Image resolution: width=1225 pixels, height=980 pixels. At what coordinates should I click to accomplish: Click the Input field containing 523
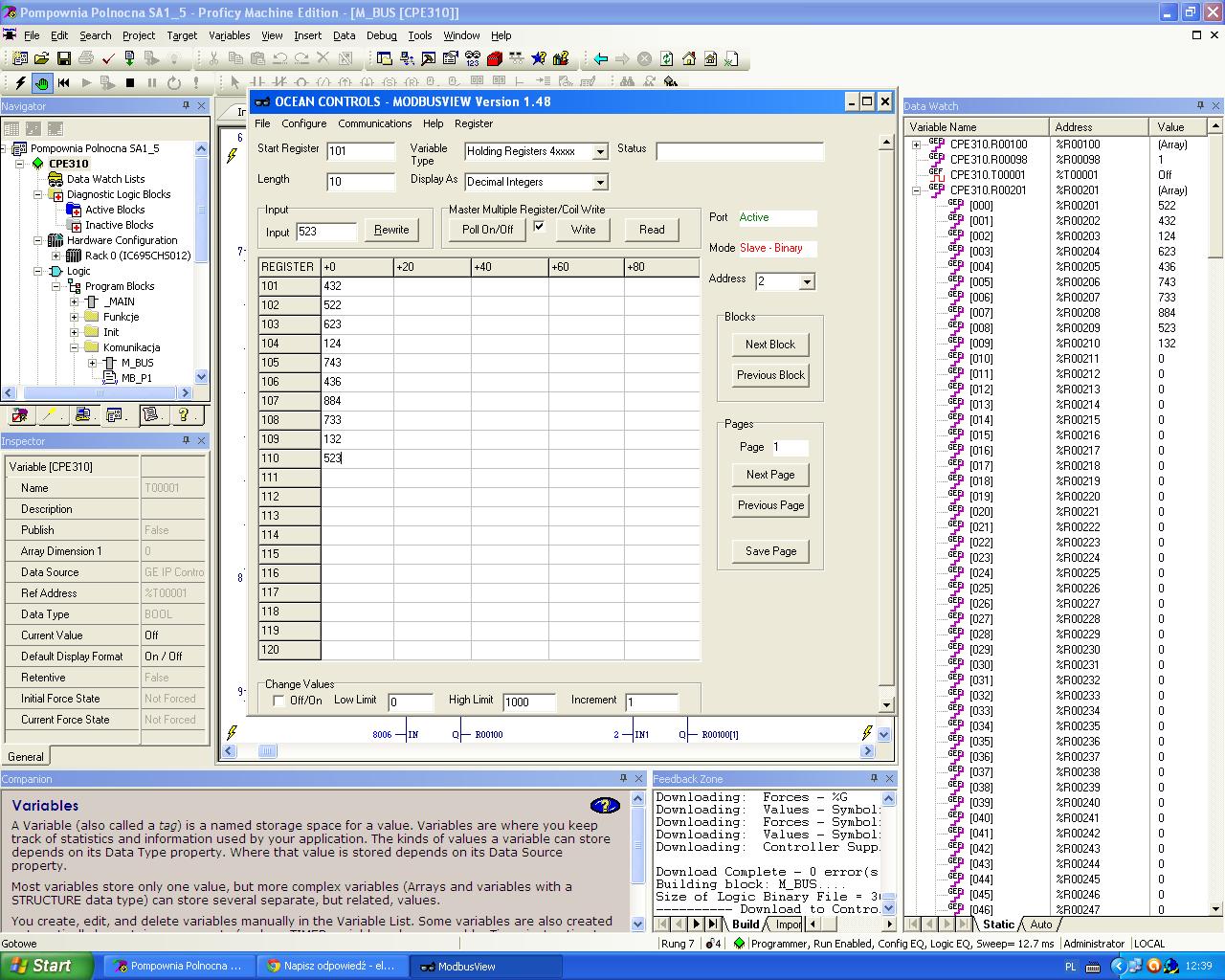click(326, 232)
